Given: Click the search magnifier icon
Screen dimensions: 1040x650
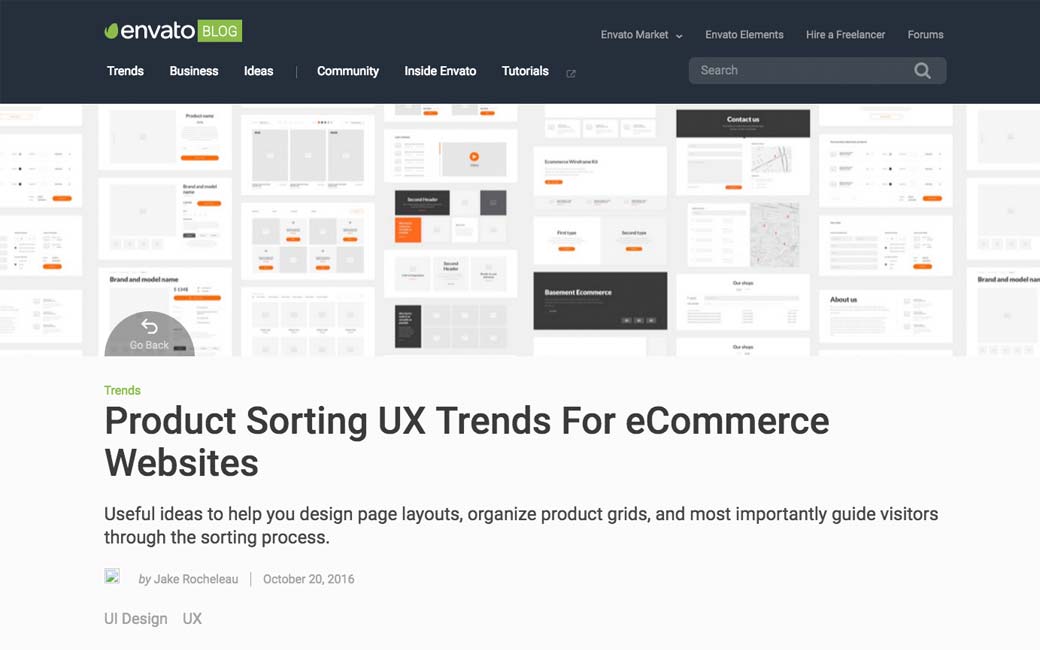Looking at the screenshot, I should click(x=922, y=71).
